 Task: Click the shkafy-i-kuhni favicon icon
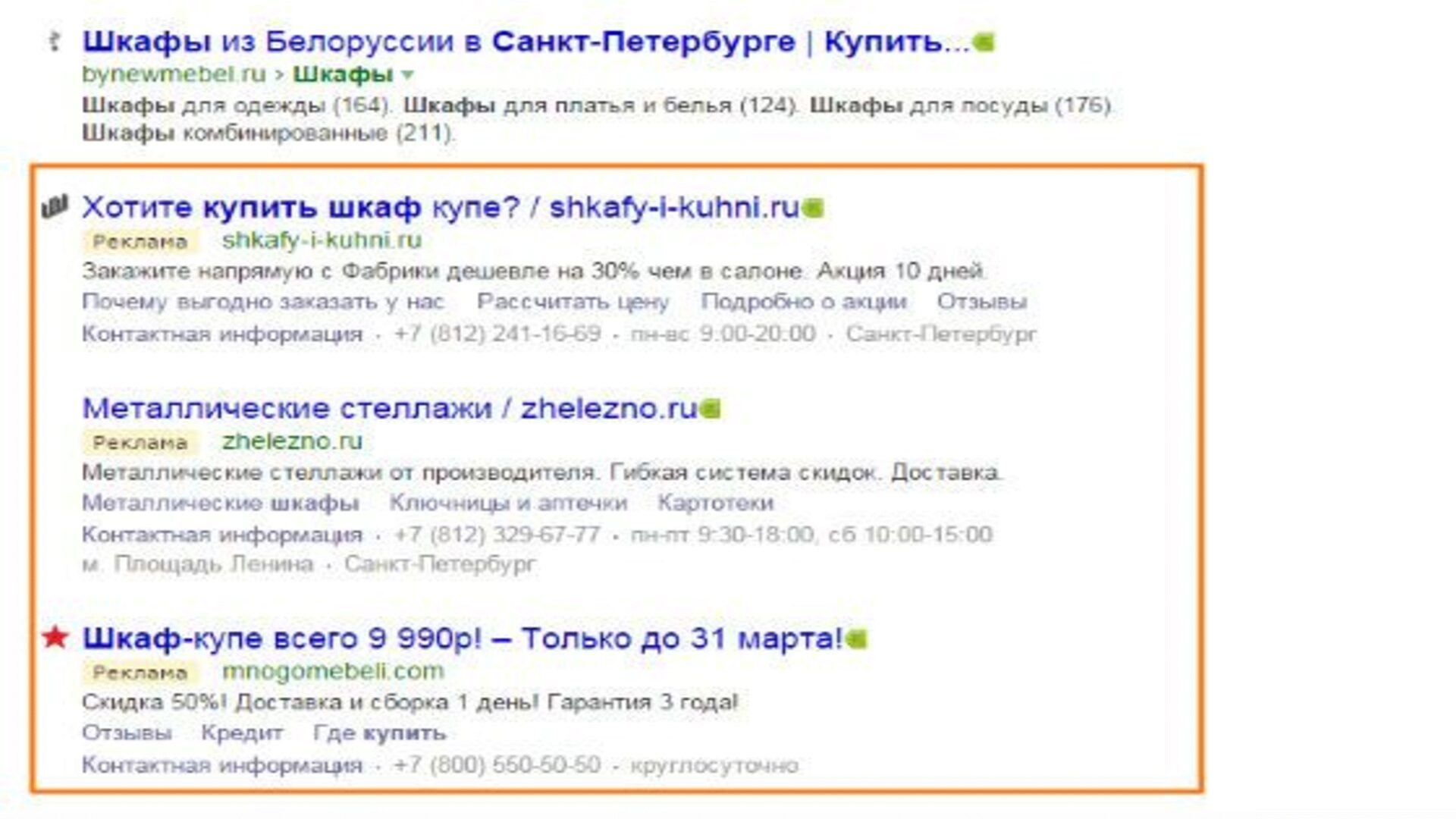(55, 206)
